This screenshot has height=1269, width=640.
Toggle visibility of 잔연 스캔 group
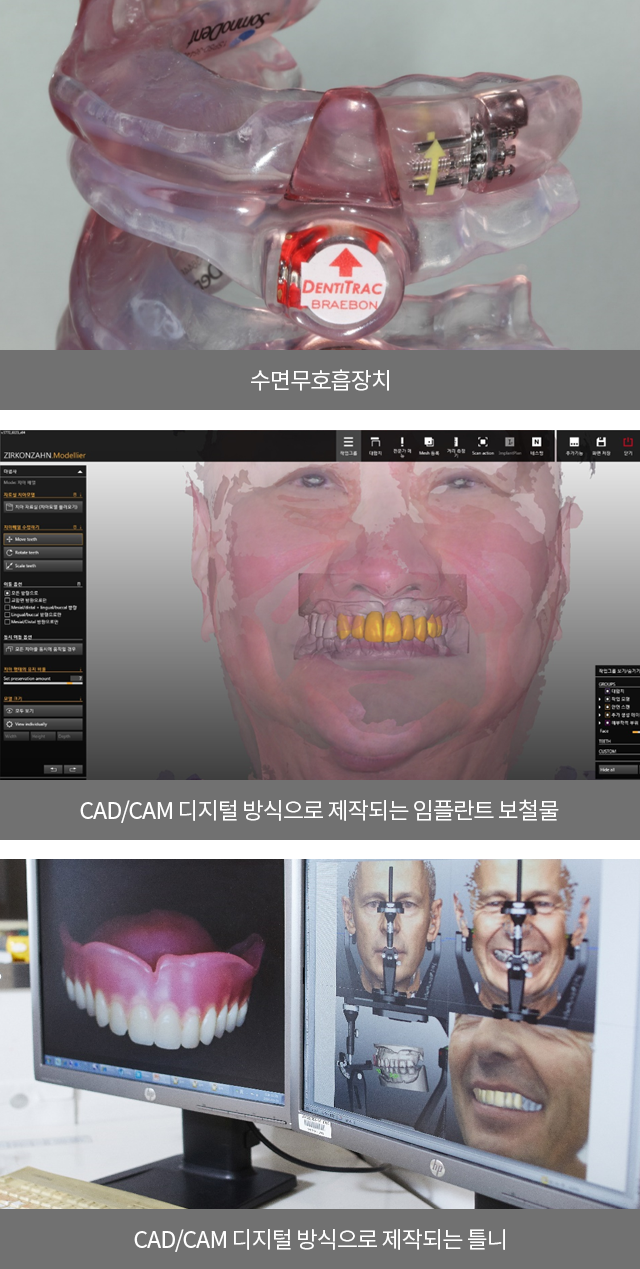(x=608, y=707)
